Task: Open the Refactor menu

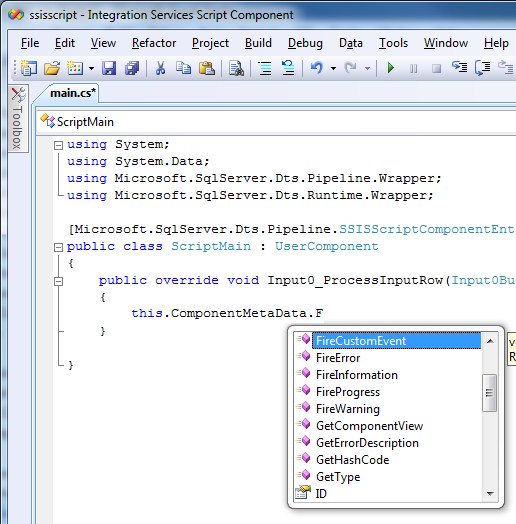Action: tap(154, 43)
